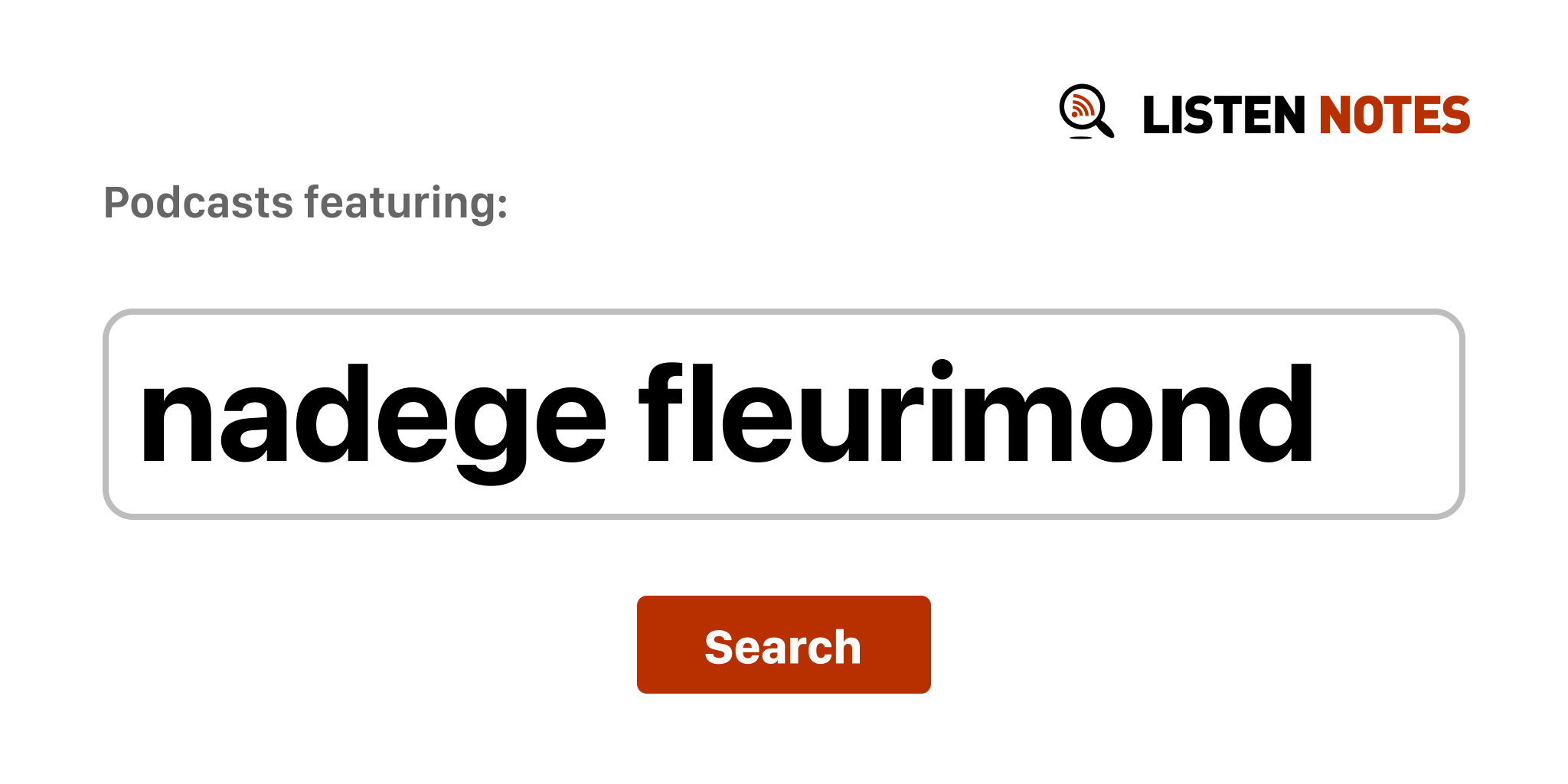The image size is (1568, 784).
Task: Click the word "Podcasts" in the heading
Action: (198, 204)
